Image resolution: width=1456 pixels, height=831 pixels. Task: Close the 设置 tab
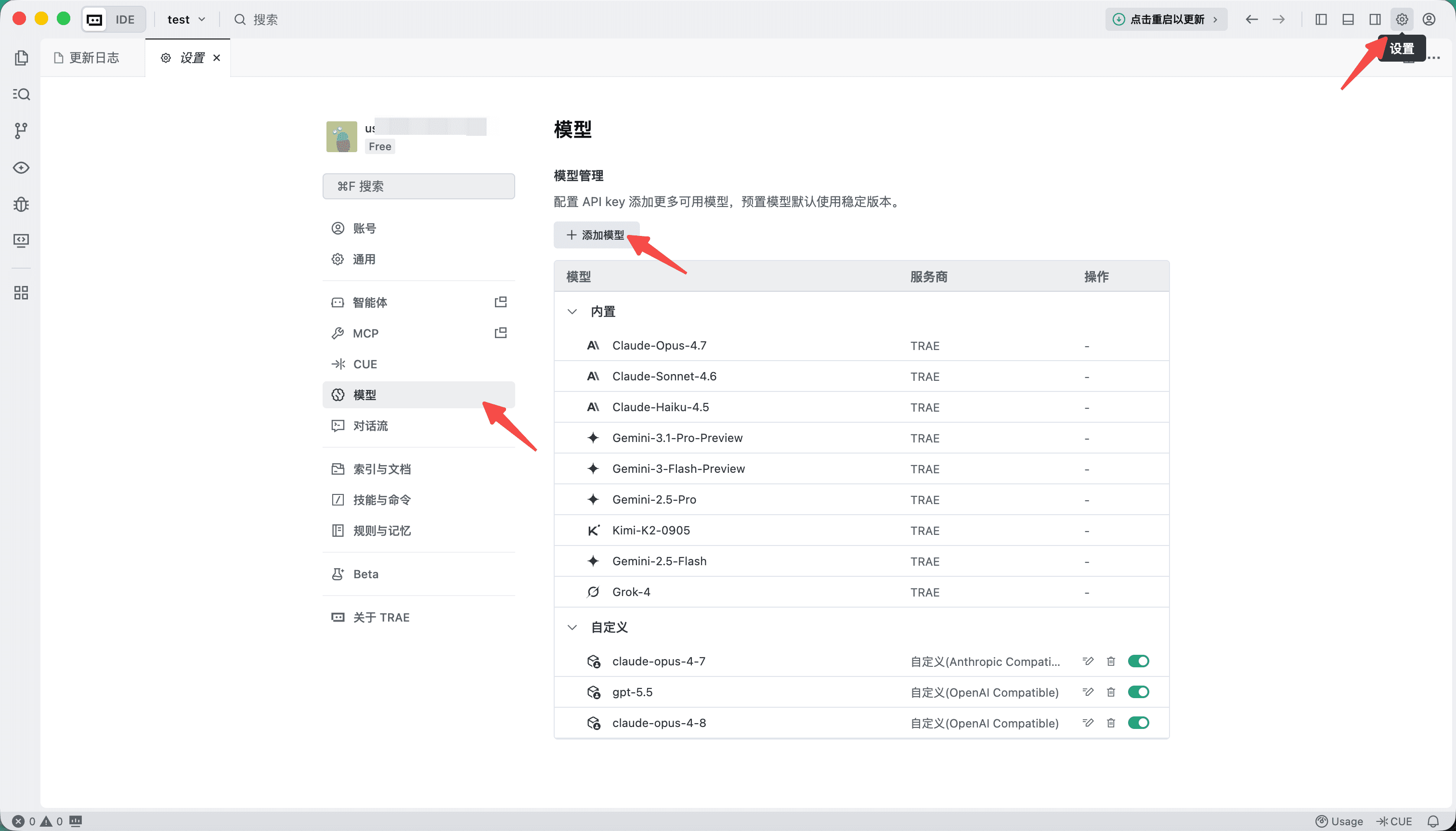216,58
